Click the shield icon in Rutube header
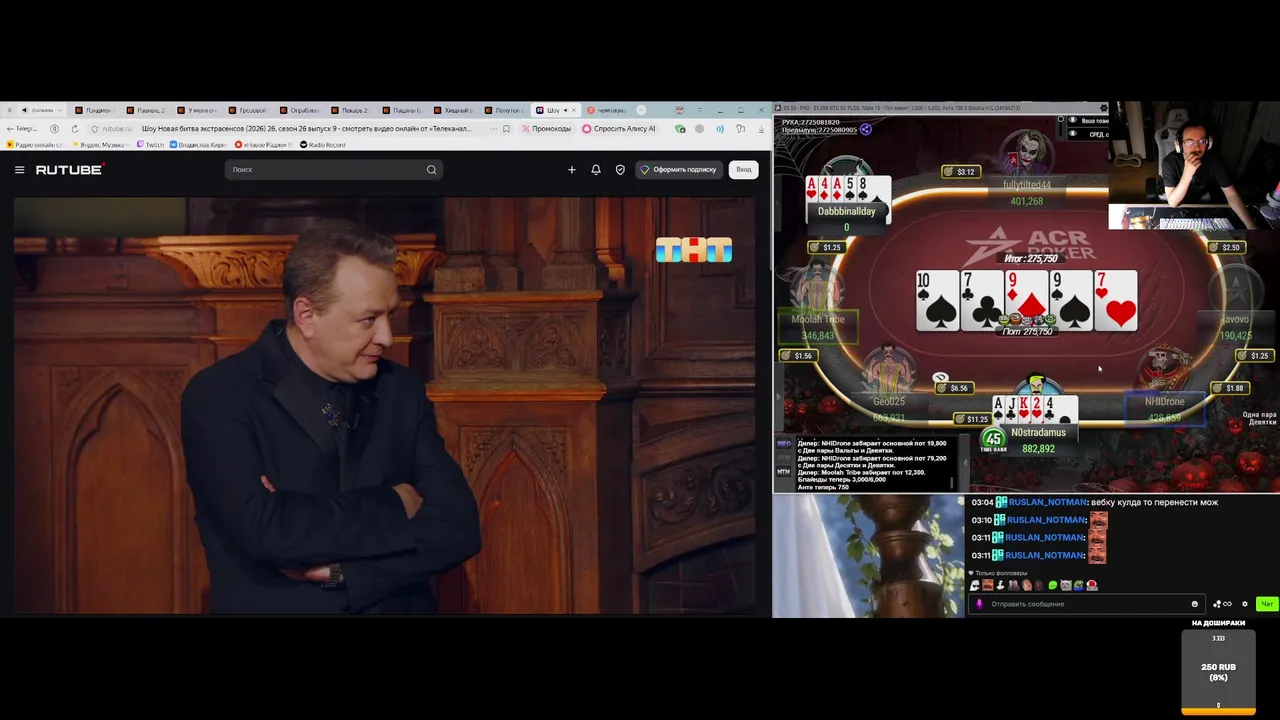Viewport: 1280px width, 720px height. coord(620,170)
